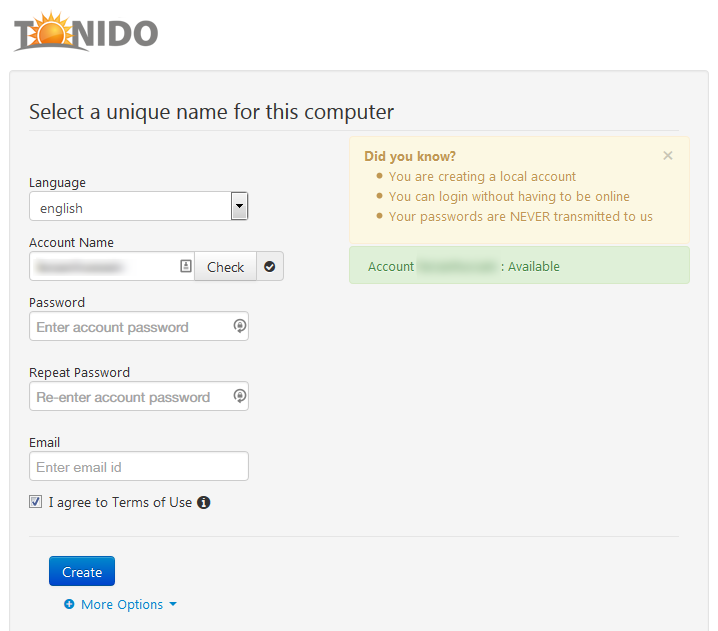Click the ': Available' status text
Screen dimensions: 718x631
pyautogui.click(x=530, y=267)
